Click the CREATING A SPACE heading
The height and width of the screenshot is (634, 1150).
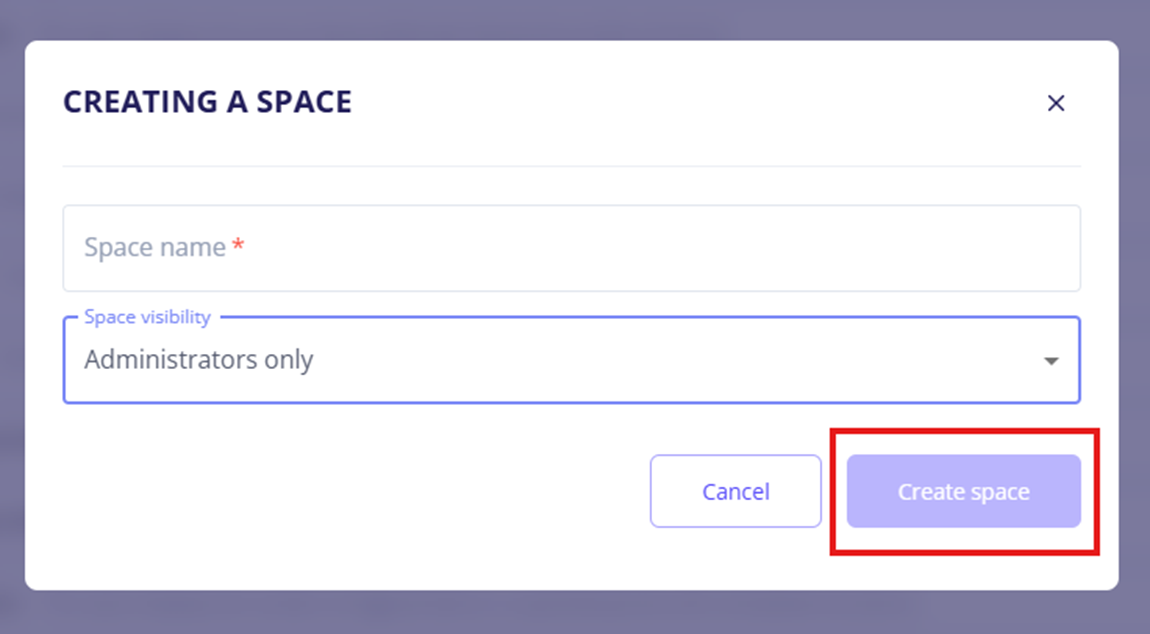(x=207, y=102)
